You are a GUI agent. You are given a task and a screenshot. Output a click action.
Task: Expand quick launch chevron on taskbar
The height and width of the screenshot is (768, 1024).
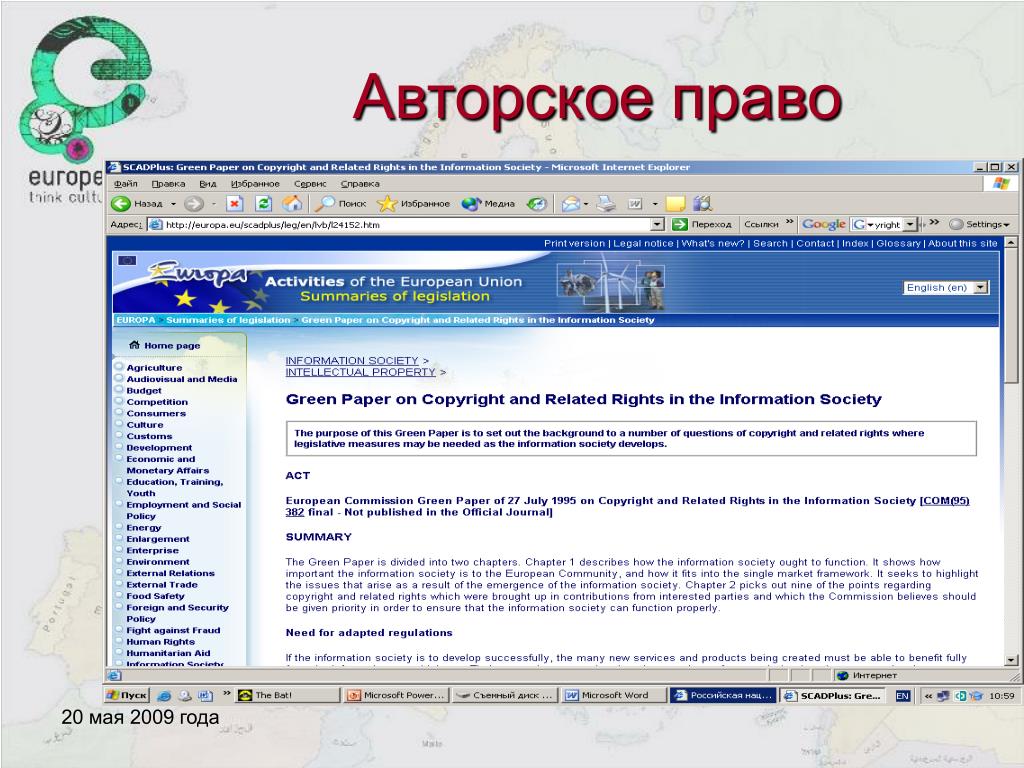(x=226, y=693)
